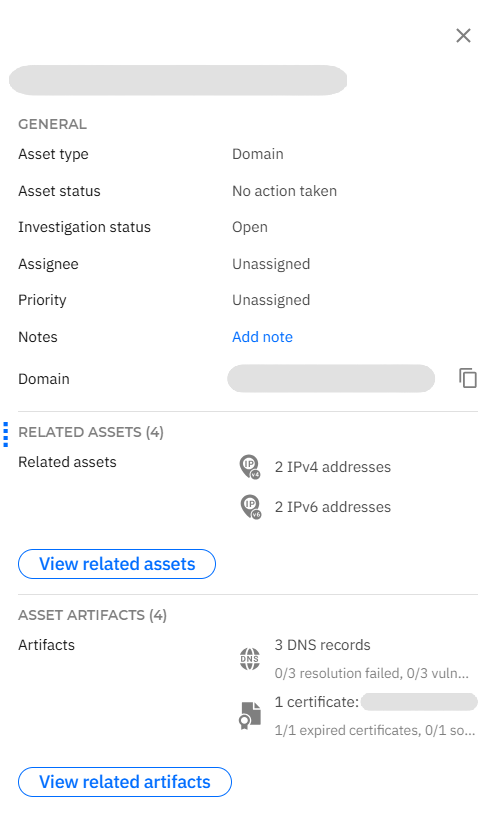Select the 2 IPv4 addresses entry
Screen dimensions: 490x837
coord(333,467)
